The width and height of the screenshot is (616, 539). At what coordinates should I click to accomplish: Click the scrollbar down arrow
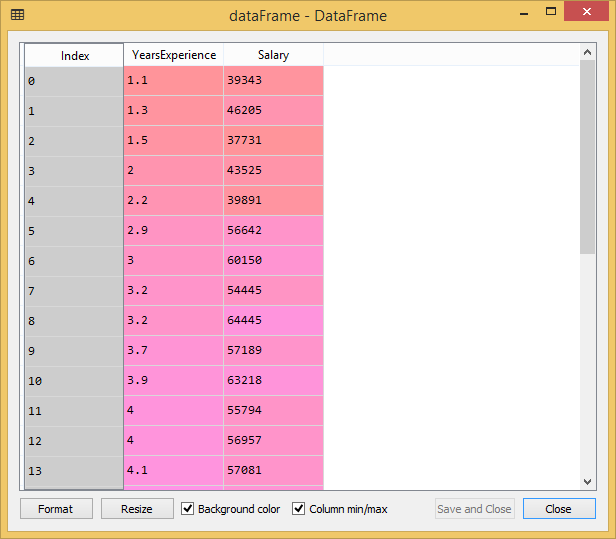(x=587, y=482)
